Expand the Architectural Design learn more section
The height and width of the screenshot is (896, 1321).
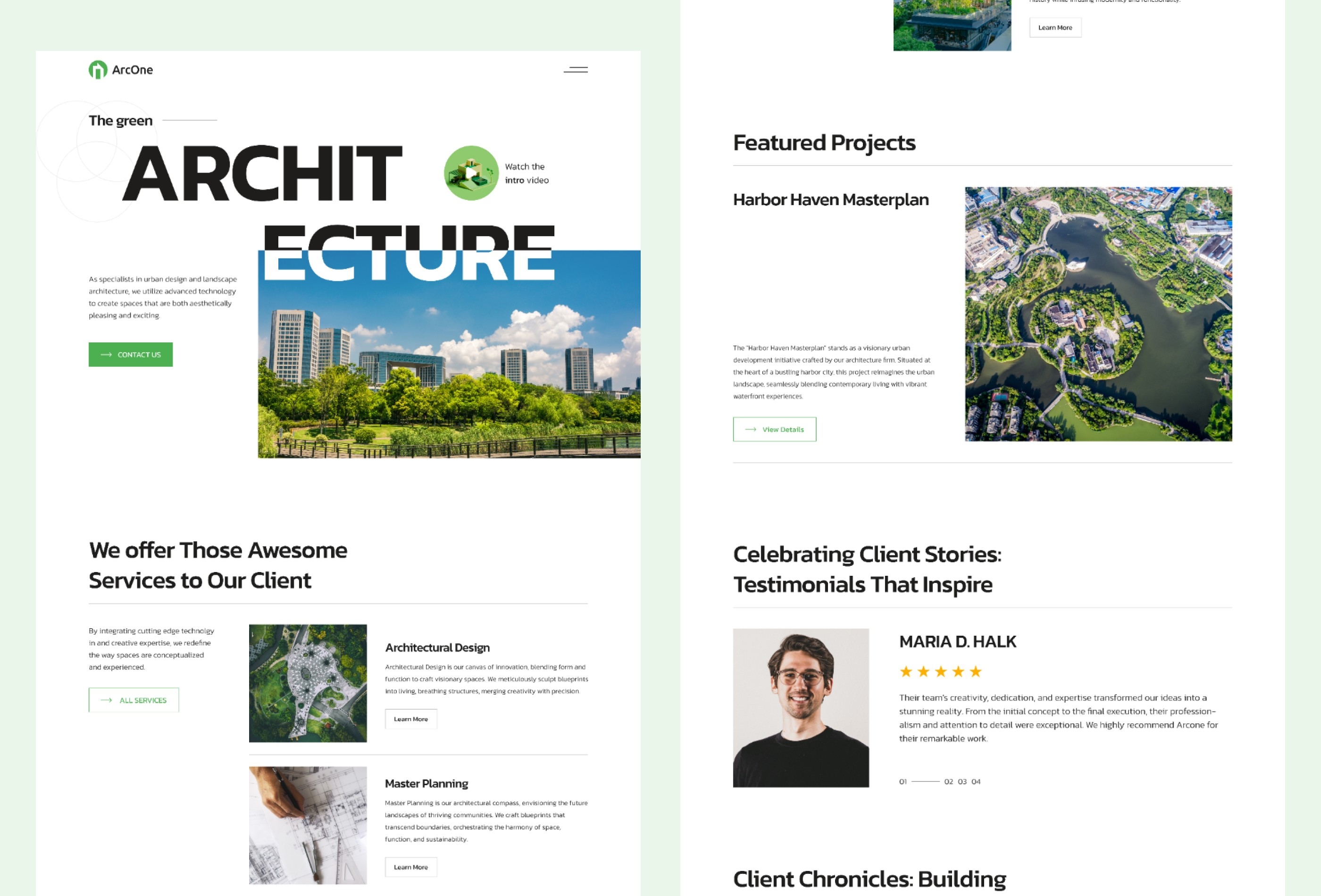411,718
